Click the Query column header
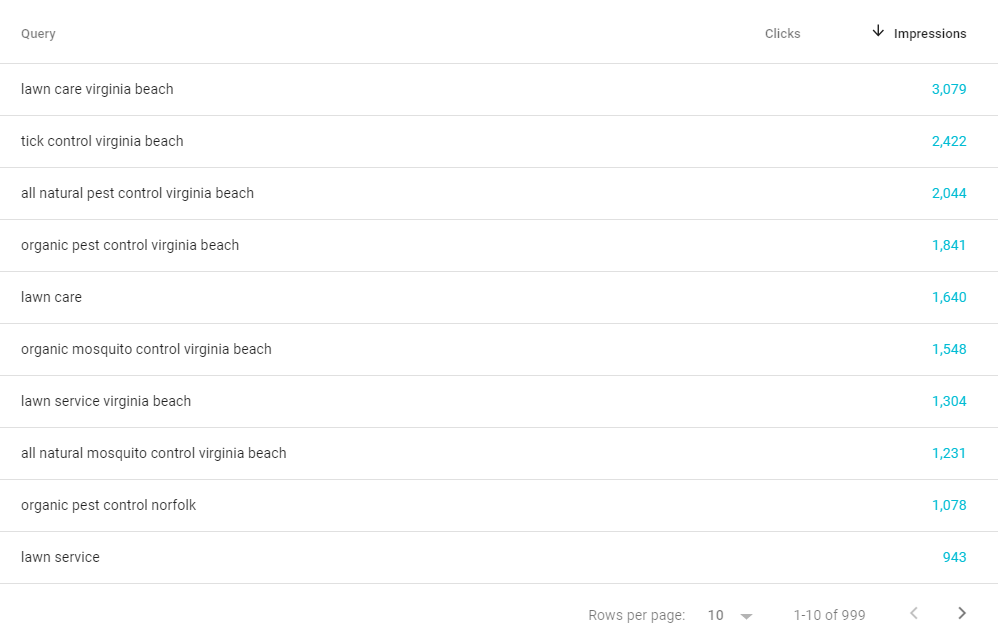The width and height of the screenshot is (998, 641). (x=38, y=34)
